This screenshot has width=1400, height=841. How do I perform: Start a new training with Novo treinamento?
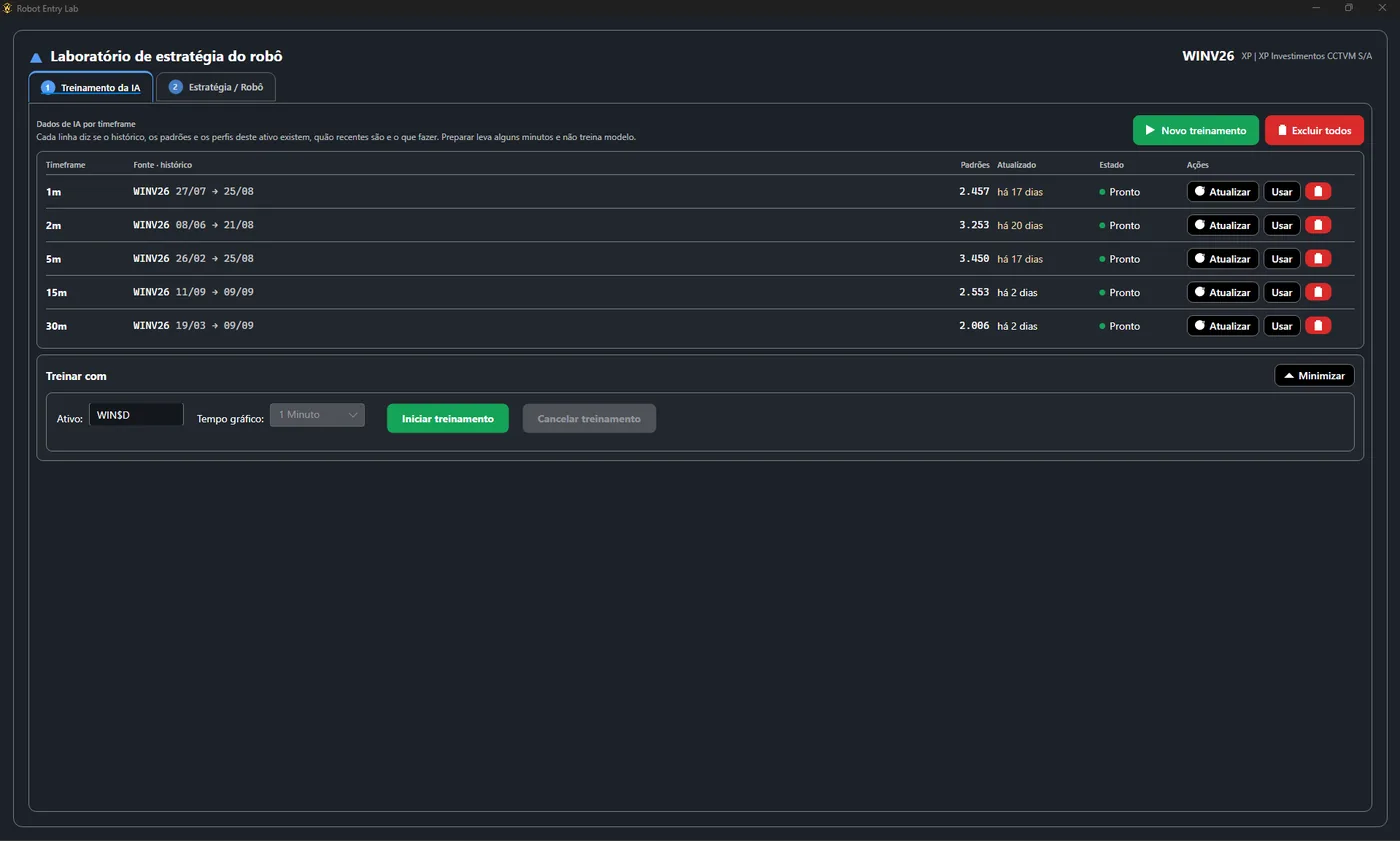1195,130
